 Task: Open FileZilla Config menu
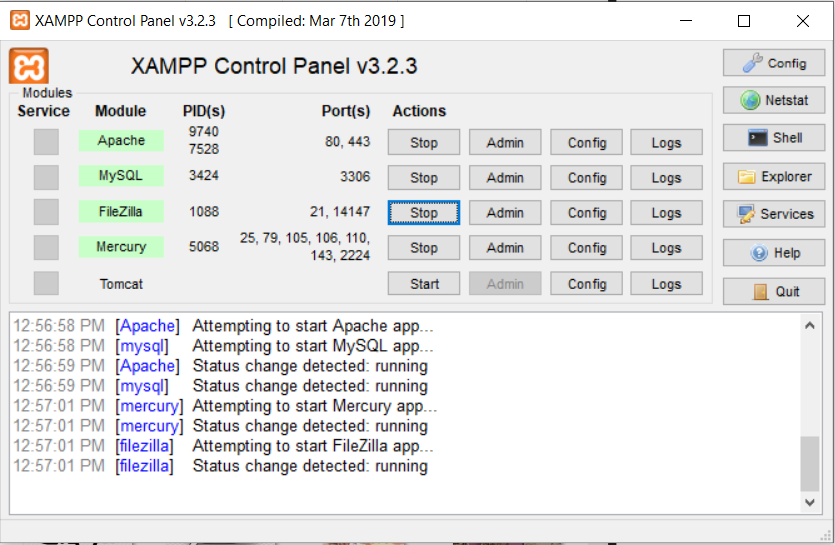(x=586, y=213)
